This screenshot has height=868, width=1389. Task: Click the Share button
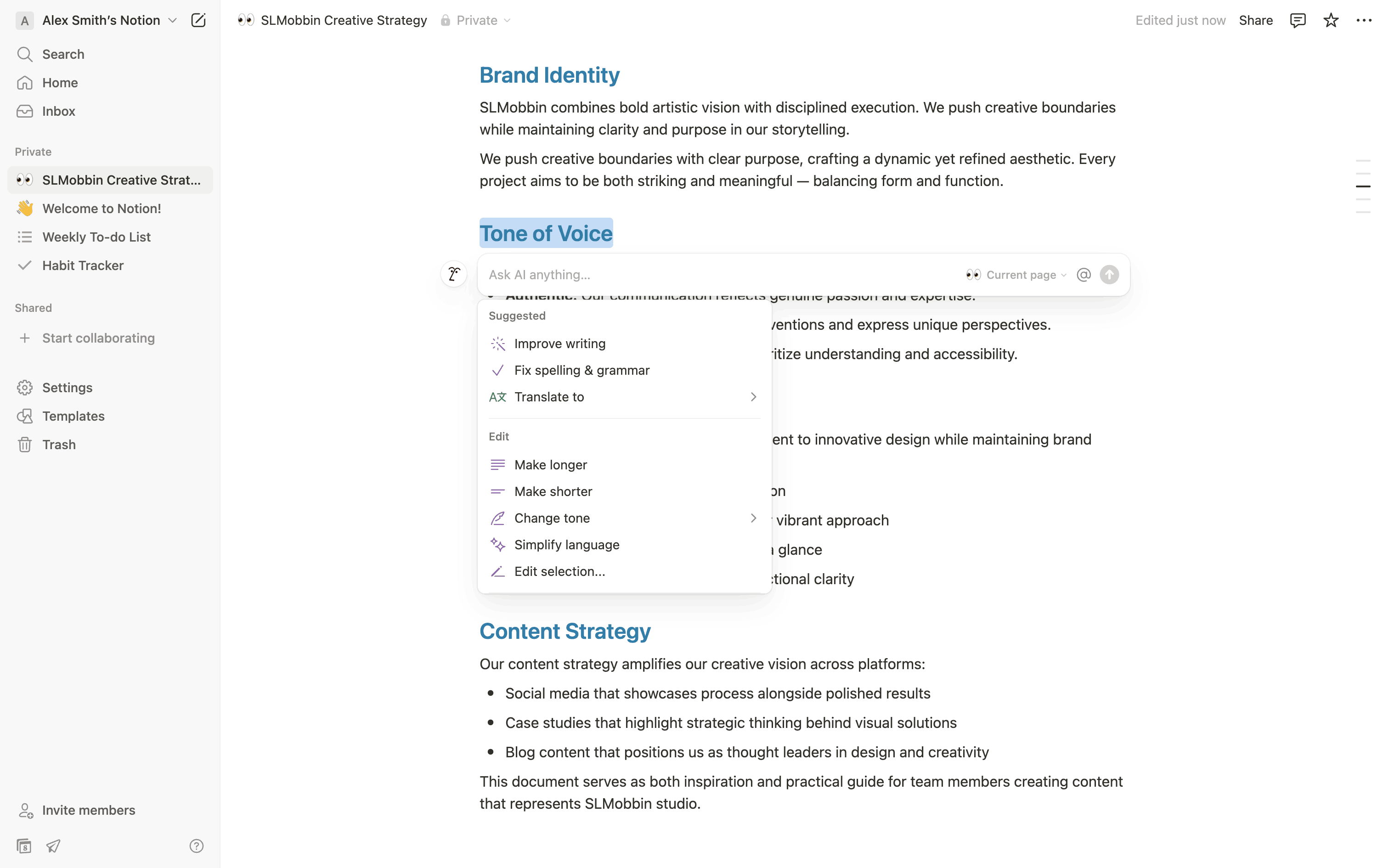[x=1255, y=21]
